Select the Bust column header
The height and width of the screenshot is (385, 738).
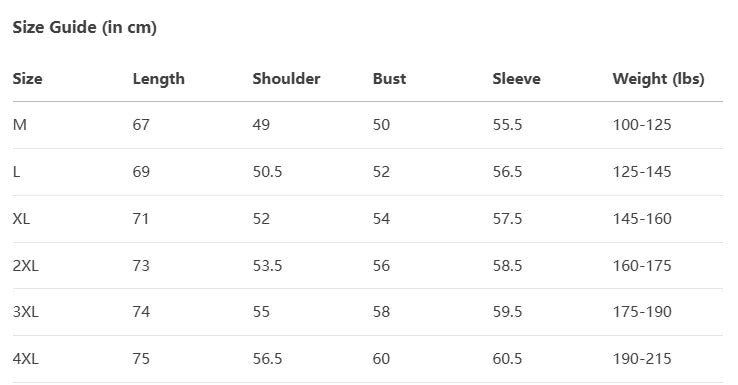click(x=389, y=79)
